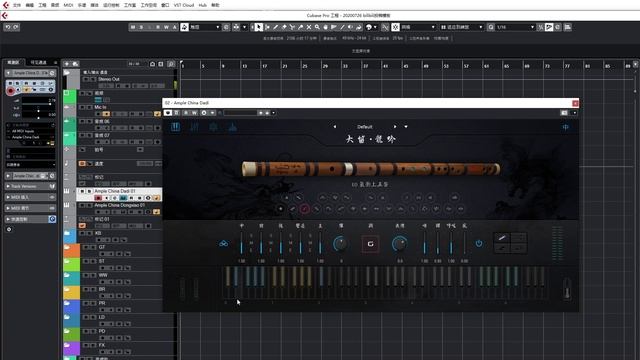This screenshot has height=360, width=640.
Task: Undo the last action in Cubase toolbar
Action: (x=8, y=27)
